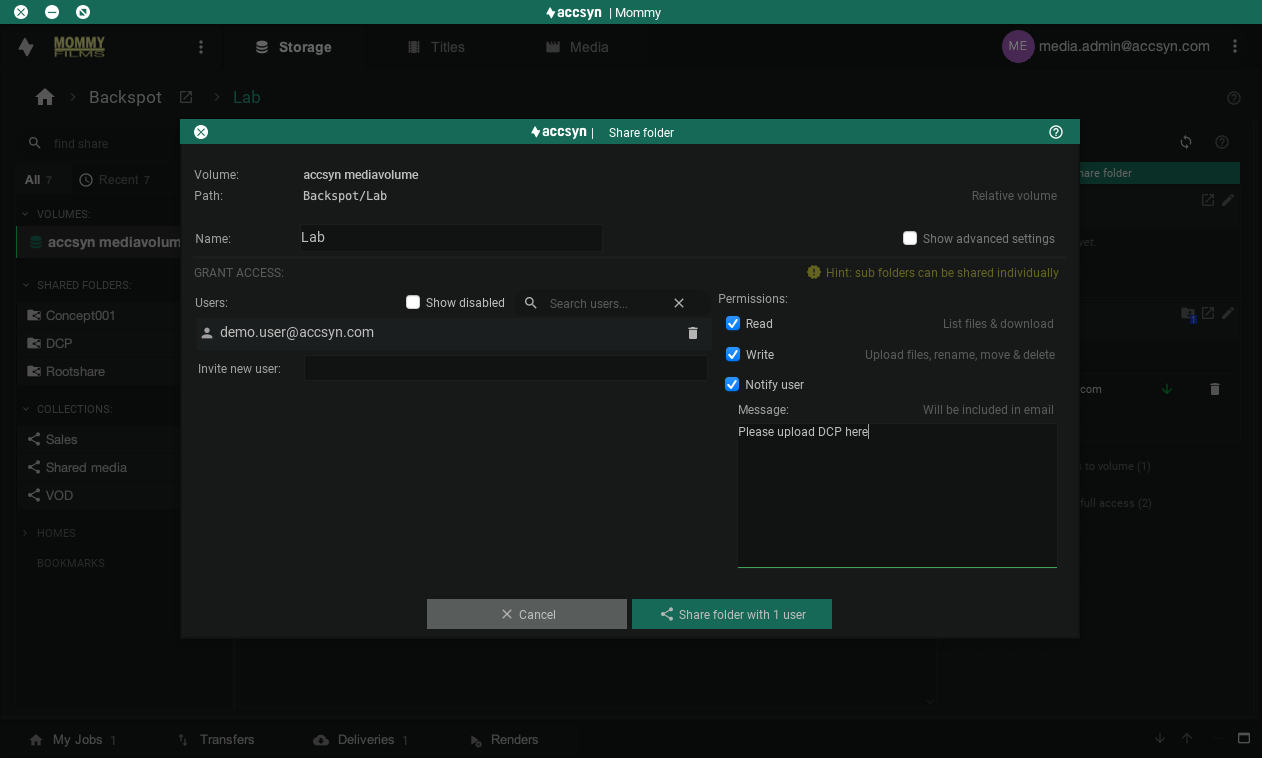The image size is (1262, 758).
Task: Open the account options kebab menu
Action: tap(1236, 46)
